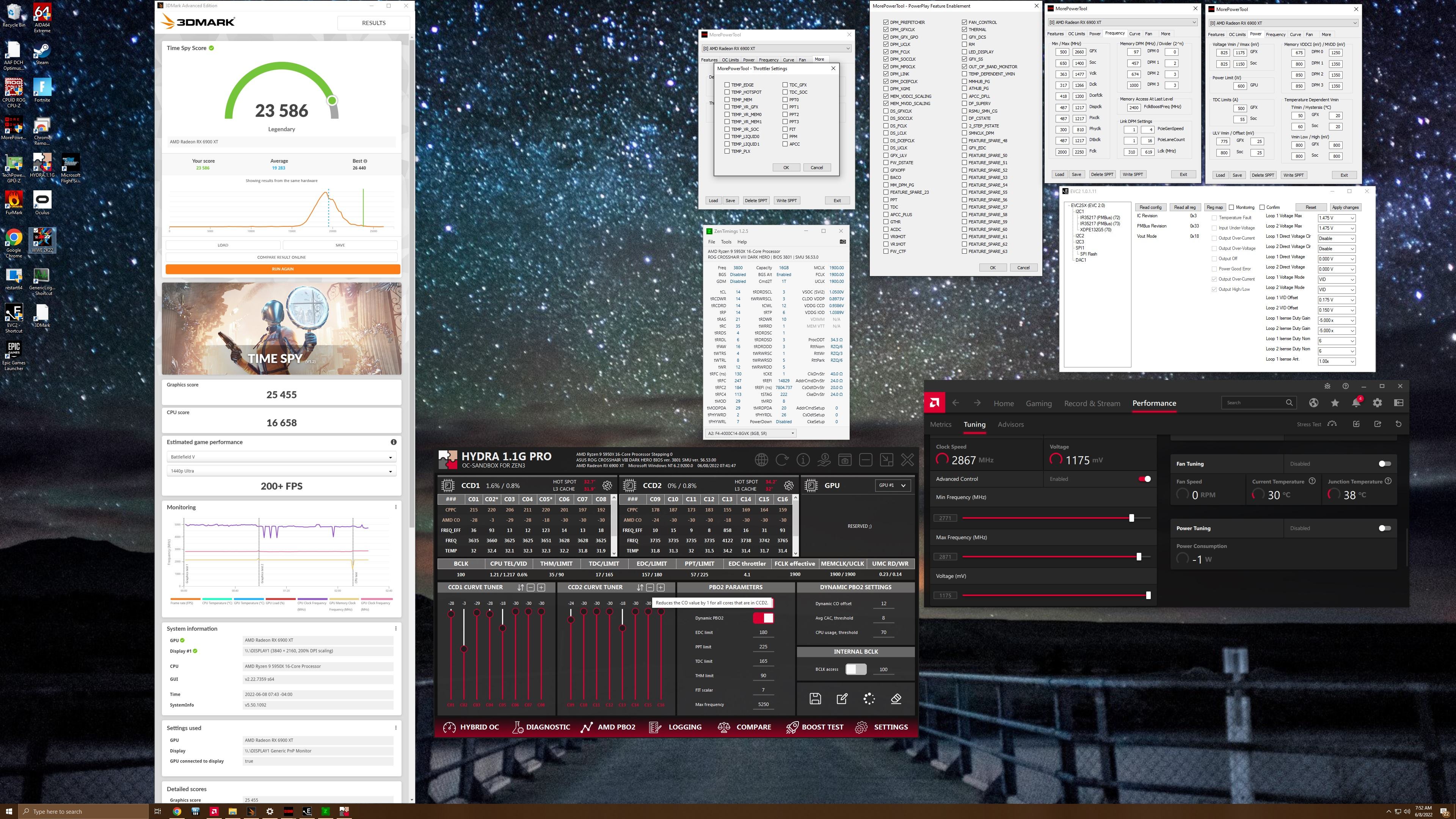Click the plus icon in CCD1 Curve Tuner
The width and height of the screenshot is (1456, 819).
click(541, 588)
